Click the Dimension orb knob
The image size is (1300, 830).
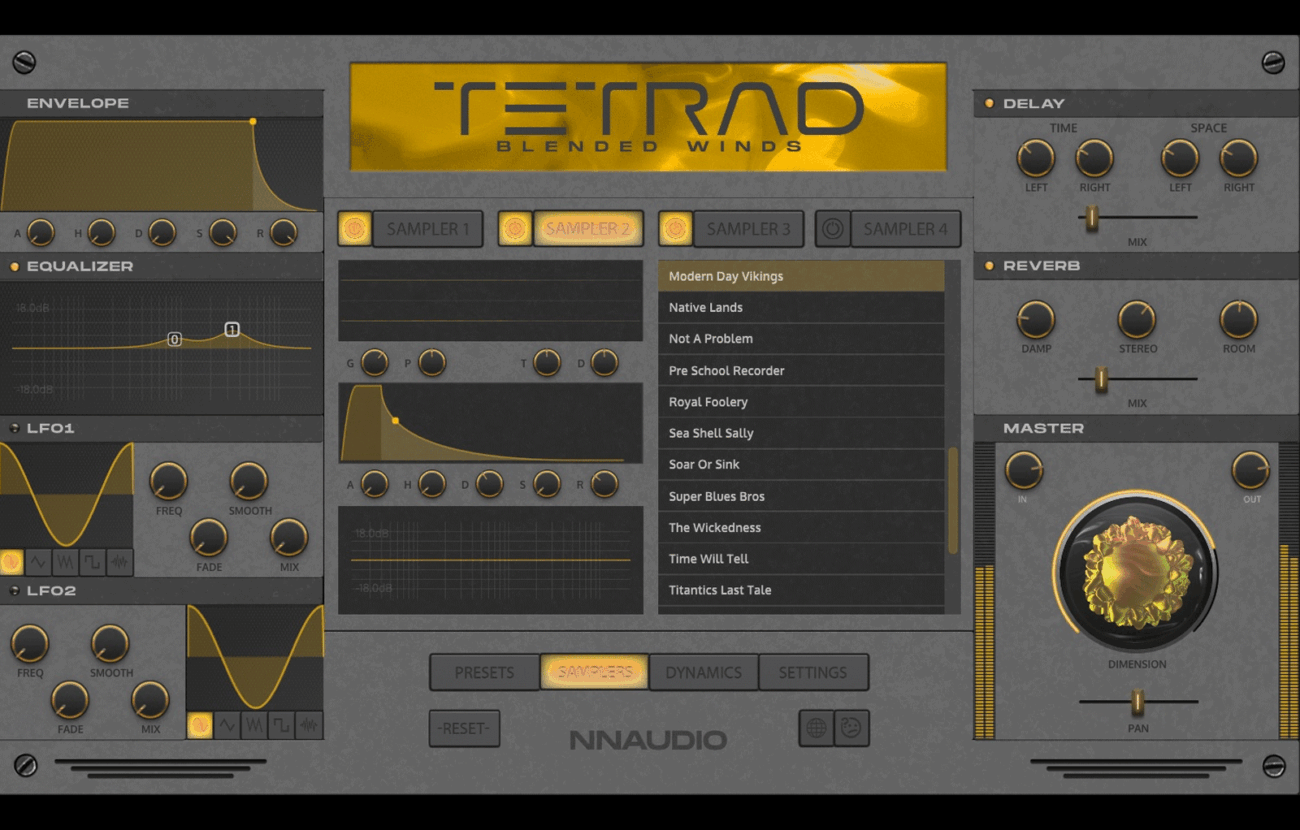(x=1136, y=573)
